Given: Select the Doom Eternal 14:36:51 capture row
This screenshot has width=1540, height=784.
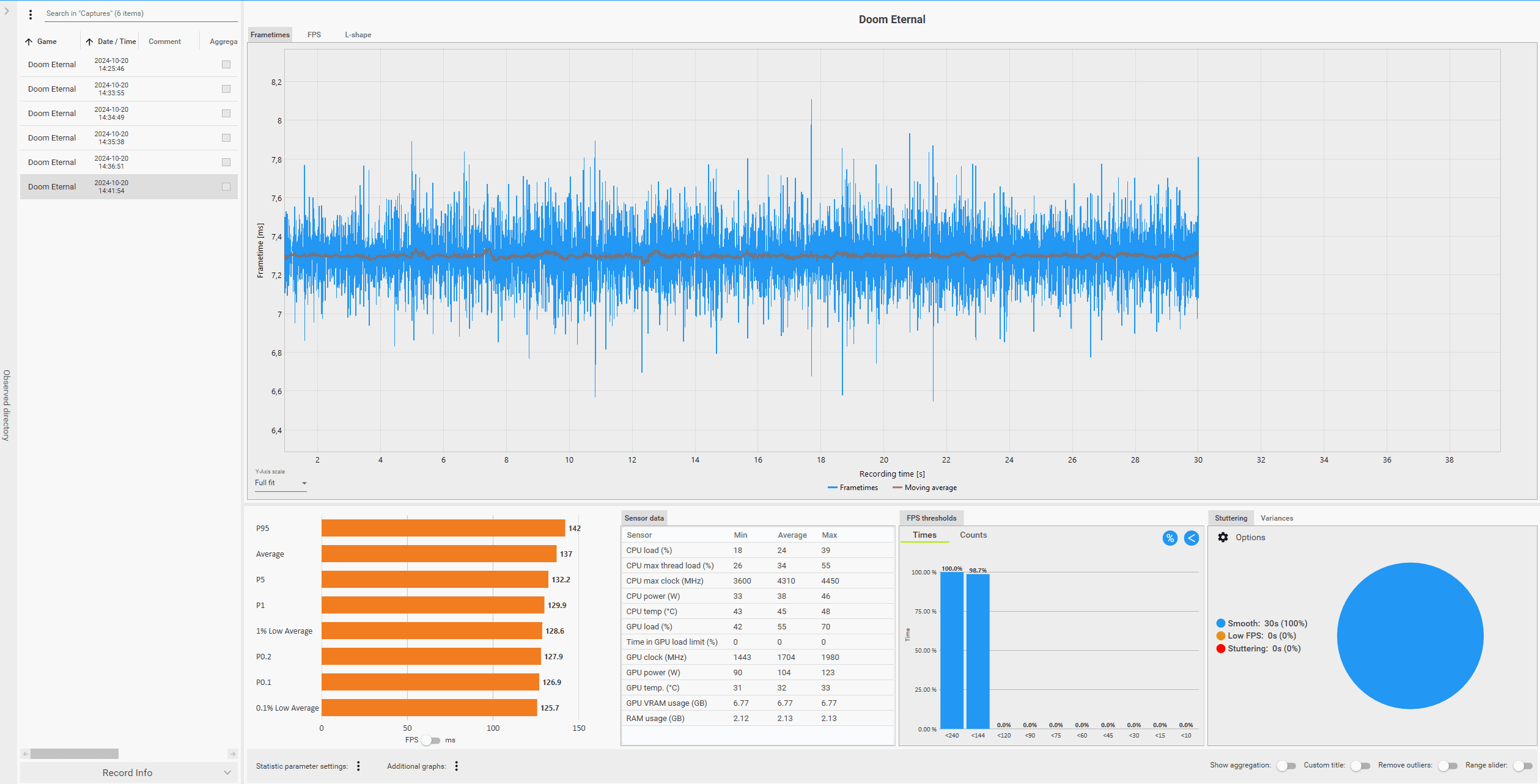Looking at the screenshot, I should click(128, 162).
